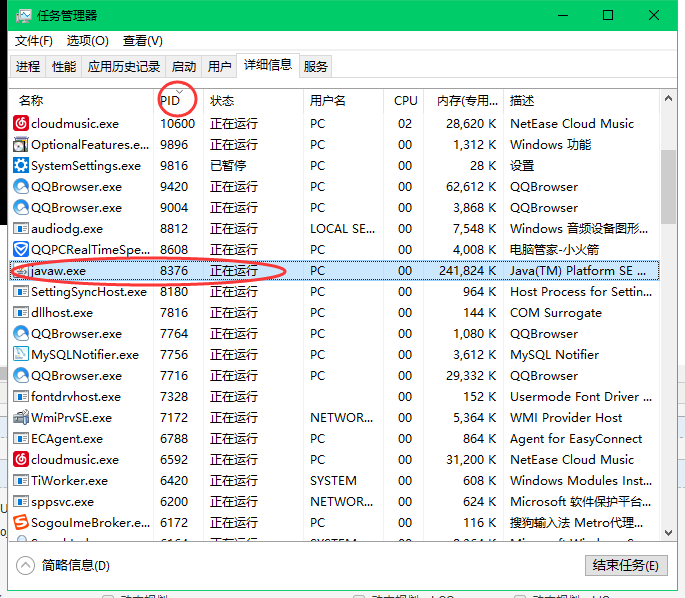Screen dimensions: 685x598
Task: Click the 简略信息(D) label
Action: click(x=76, y=565)
